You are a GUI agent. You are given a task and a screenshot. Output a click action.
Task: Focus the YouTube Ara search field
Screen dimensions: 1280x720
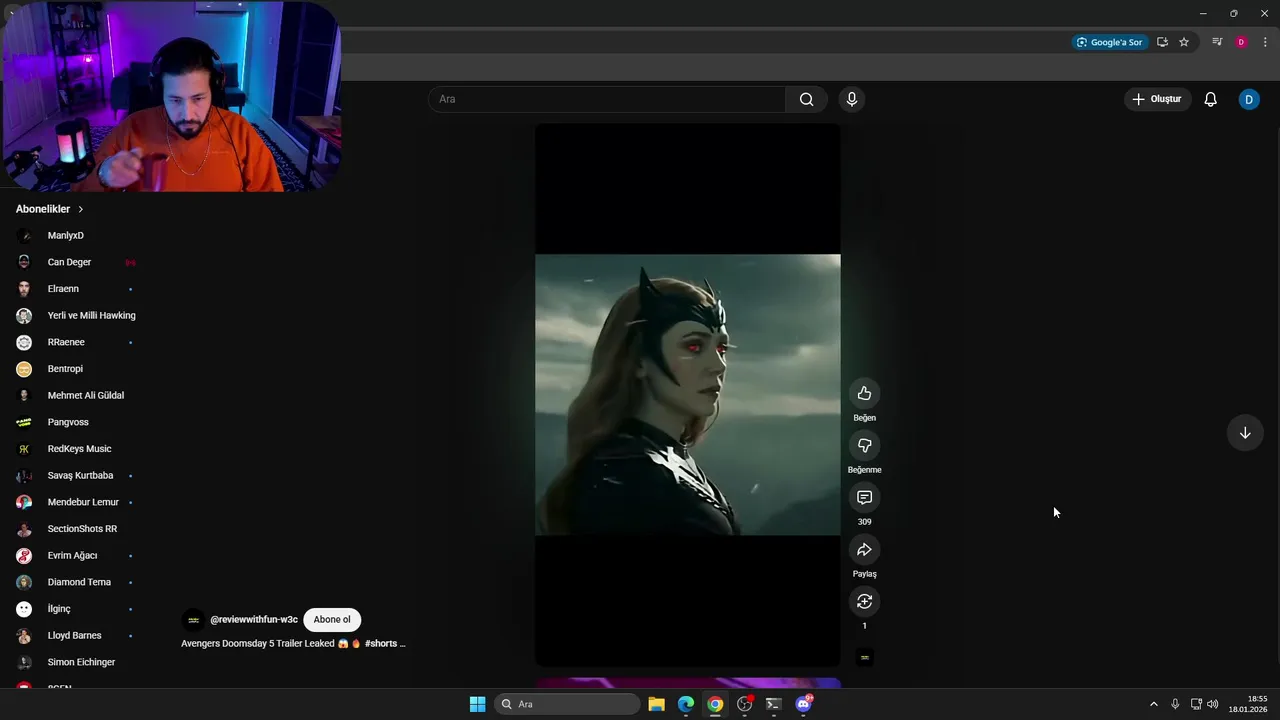(x=608, y=99)
